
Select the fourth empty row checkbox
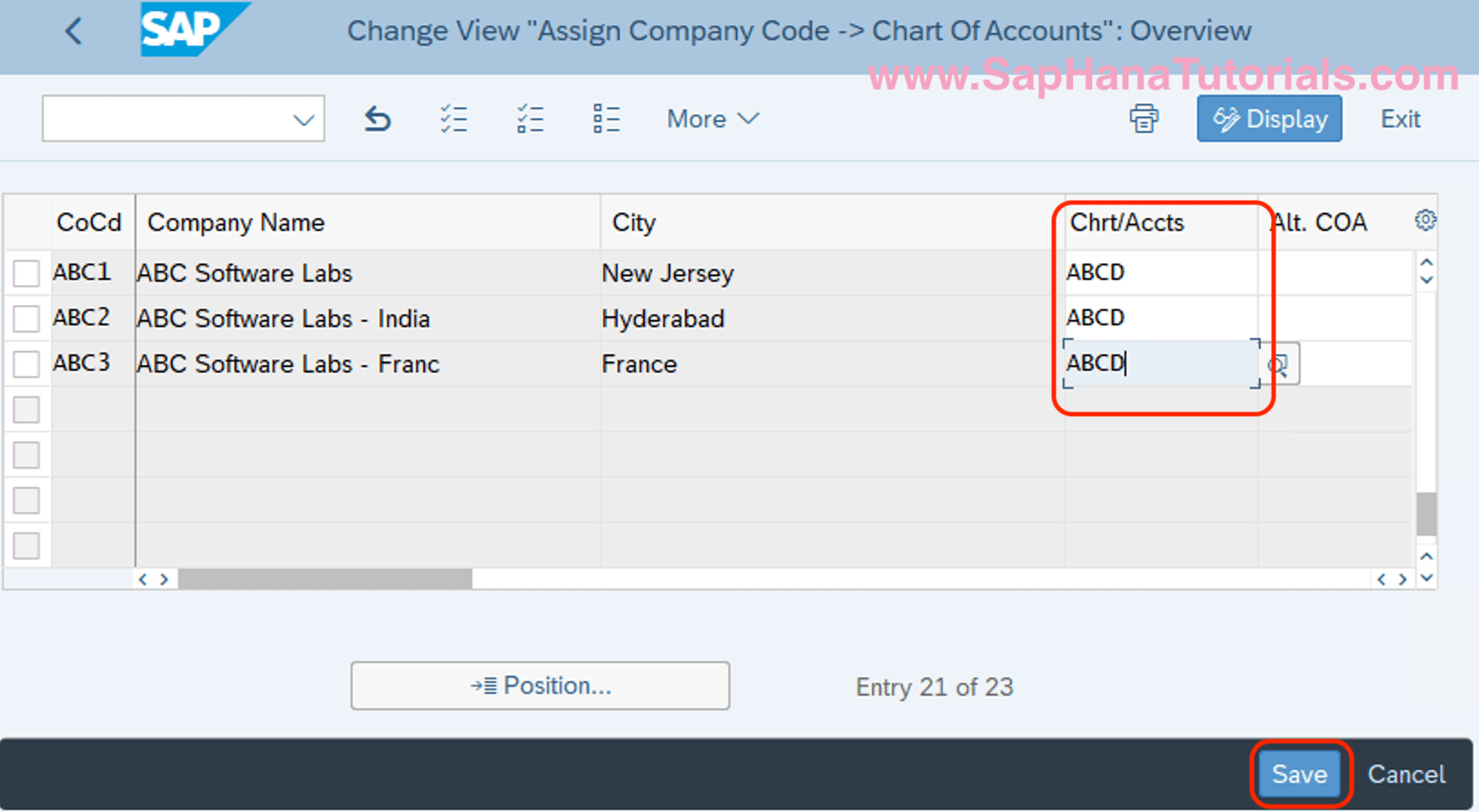point(26,546)
